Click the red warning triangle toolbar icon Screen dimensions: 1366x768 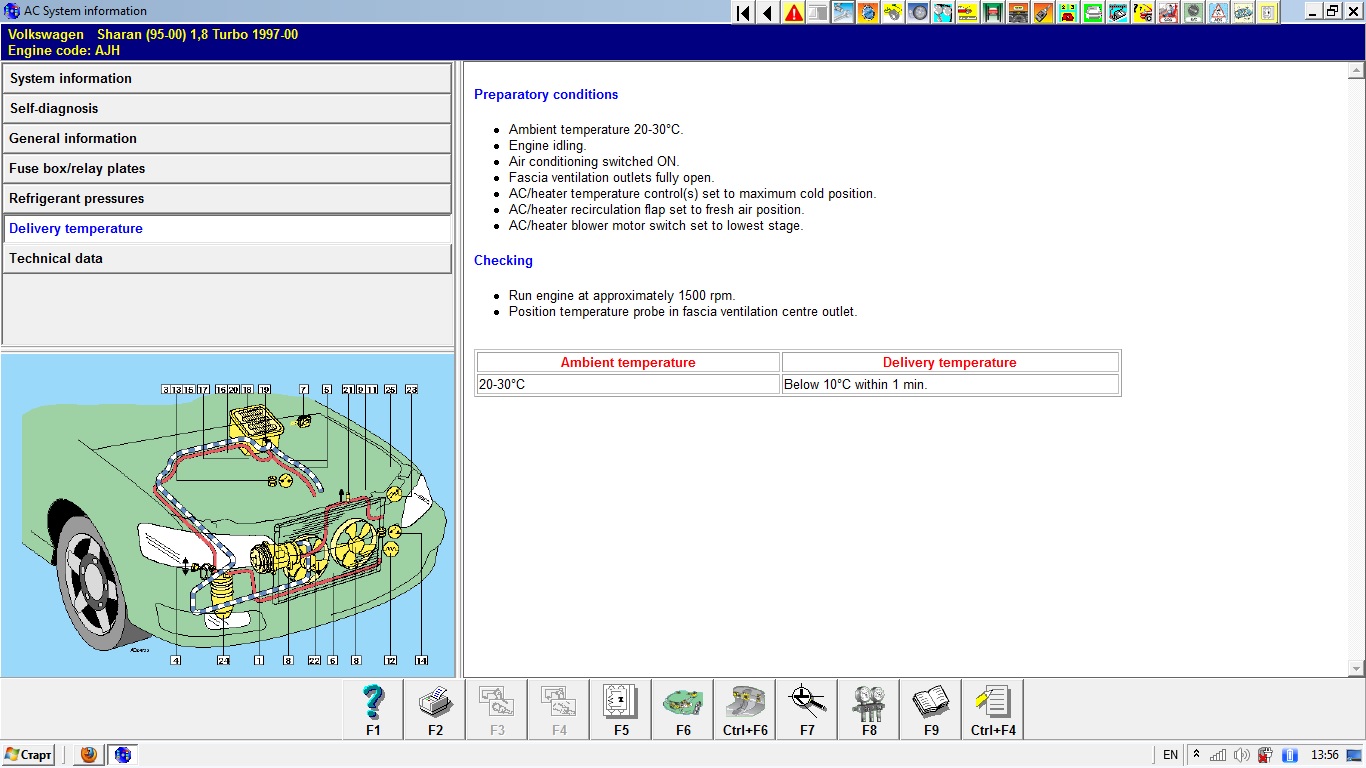794,12
